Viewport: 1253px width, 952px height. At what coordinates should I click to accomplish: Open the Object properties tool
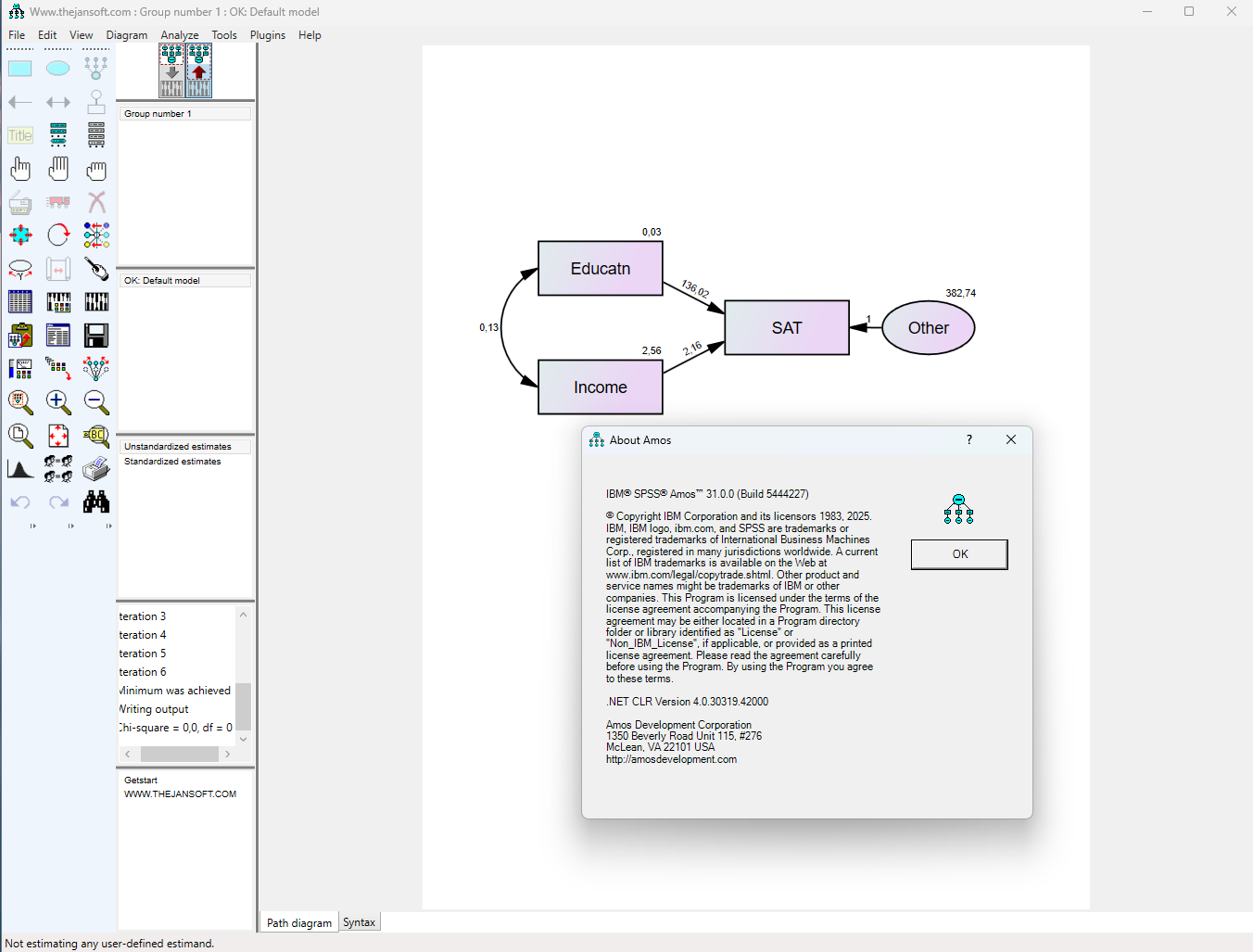pyautogui.click(x=20, y=369)
